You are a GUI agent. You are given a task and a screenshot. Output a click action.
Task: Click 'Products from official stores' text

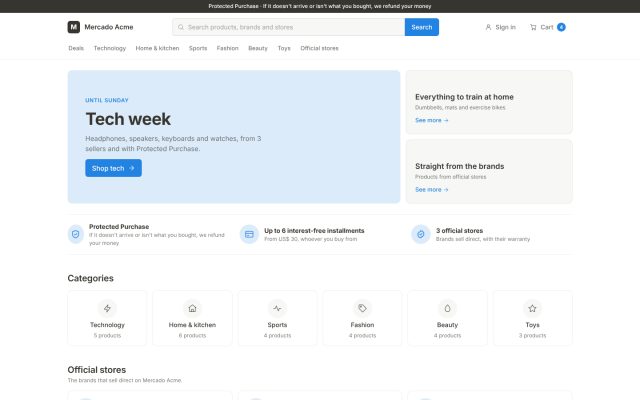tap(451, 177)
